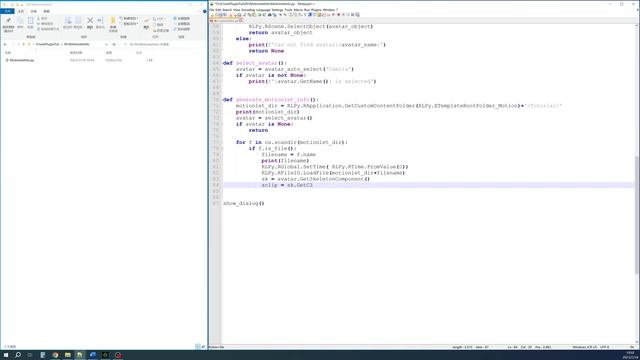Click the Move to ribbon icon
The width and height of the screenshot is (640, 360).
tap(68, 23)
